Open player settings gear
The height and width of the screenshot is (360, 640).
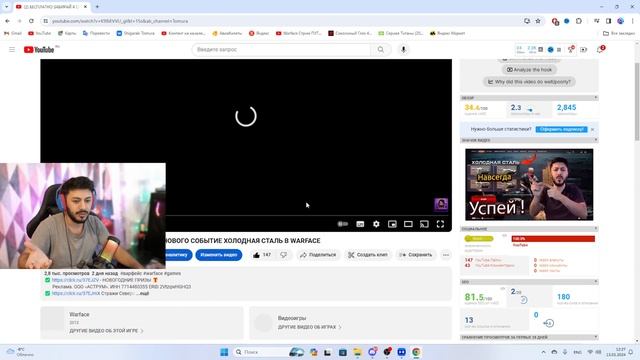(376, 224)
